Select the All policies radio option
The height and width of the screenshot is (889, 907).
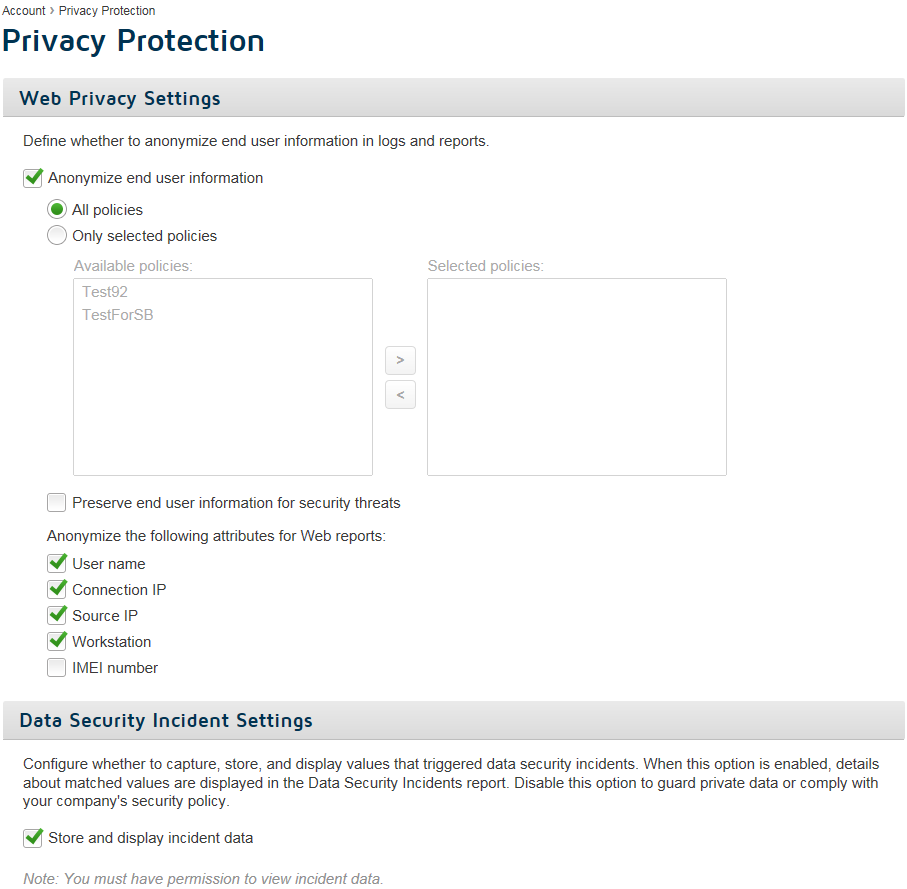(x=57, y=209)
